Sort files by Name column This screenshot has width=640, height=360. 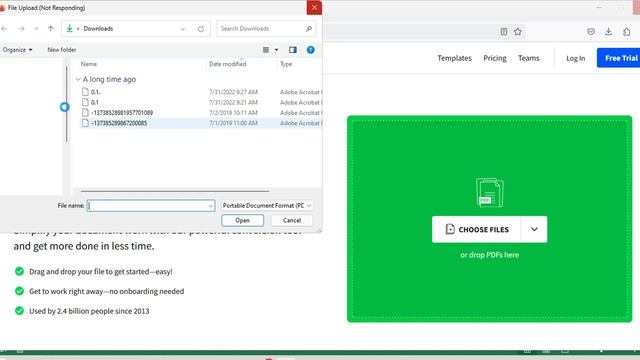click(x=89, y=64)
